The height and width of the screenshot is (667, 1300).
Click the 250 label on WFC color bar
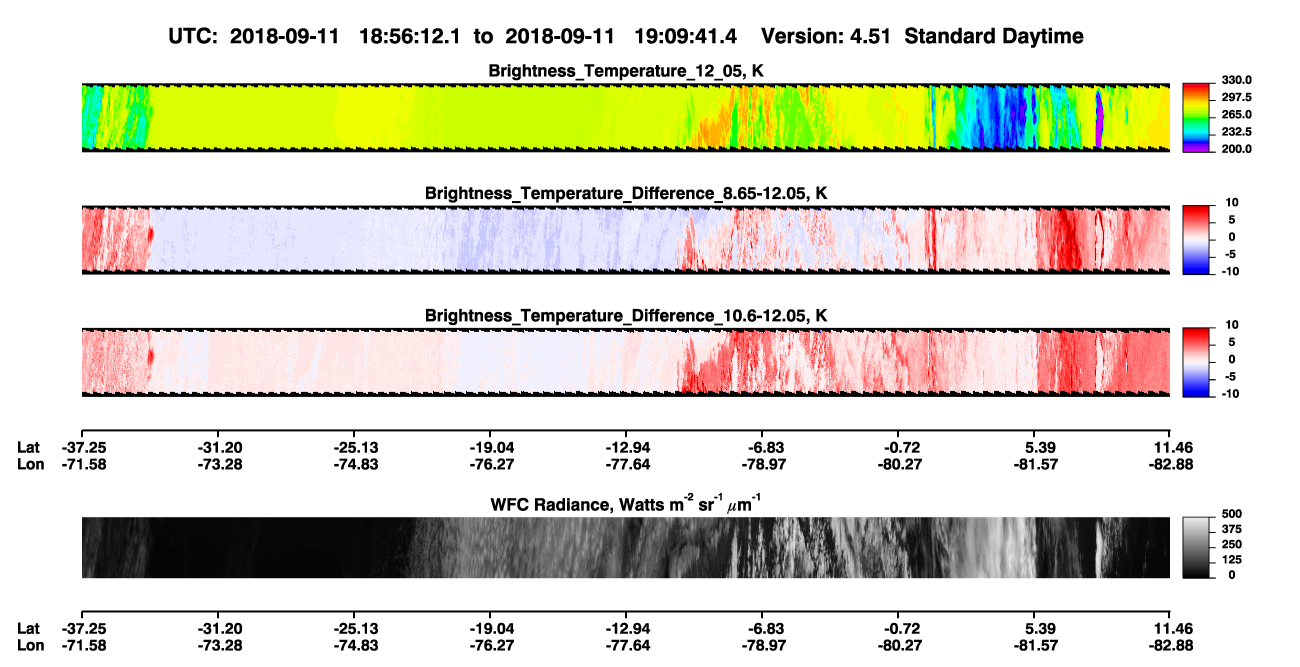(1232, 544)
